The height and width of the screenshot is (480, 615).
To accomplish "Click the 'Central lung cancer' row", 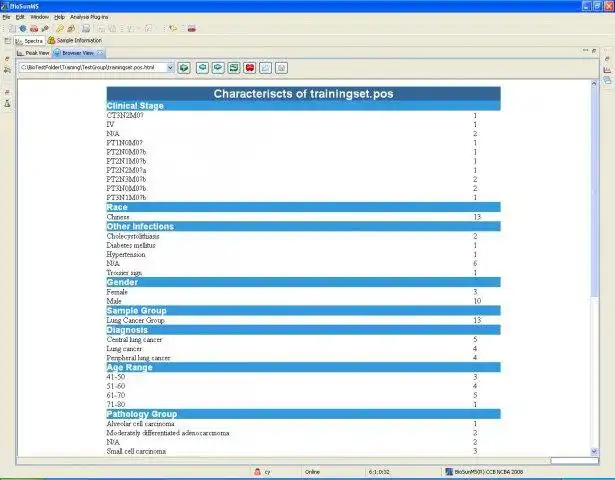I will pyautogui.click(x=303, y=340).
